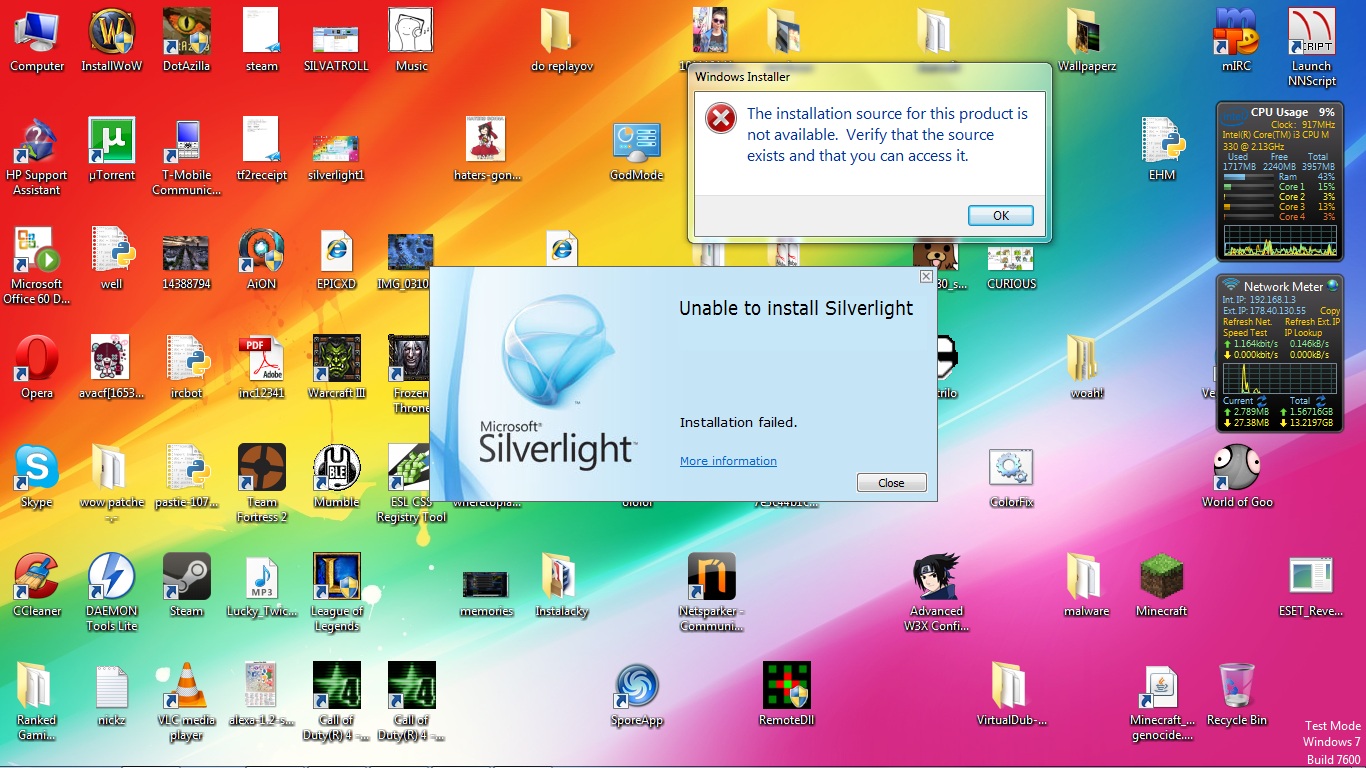Select the DAEMON Tools Lite shortcut
The width and height of the screenshot is (1366, 768).
pyautogui.click(x=112, y=592)
